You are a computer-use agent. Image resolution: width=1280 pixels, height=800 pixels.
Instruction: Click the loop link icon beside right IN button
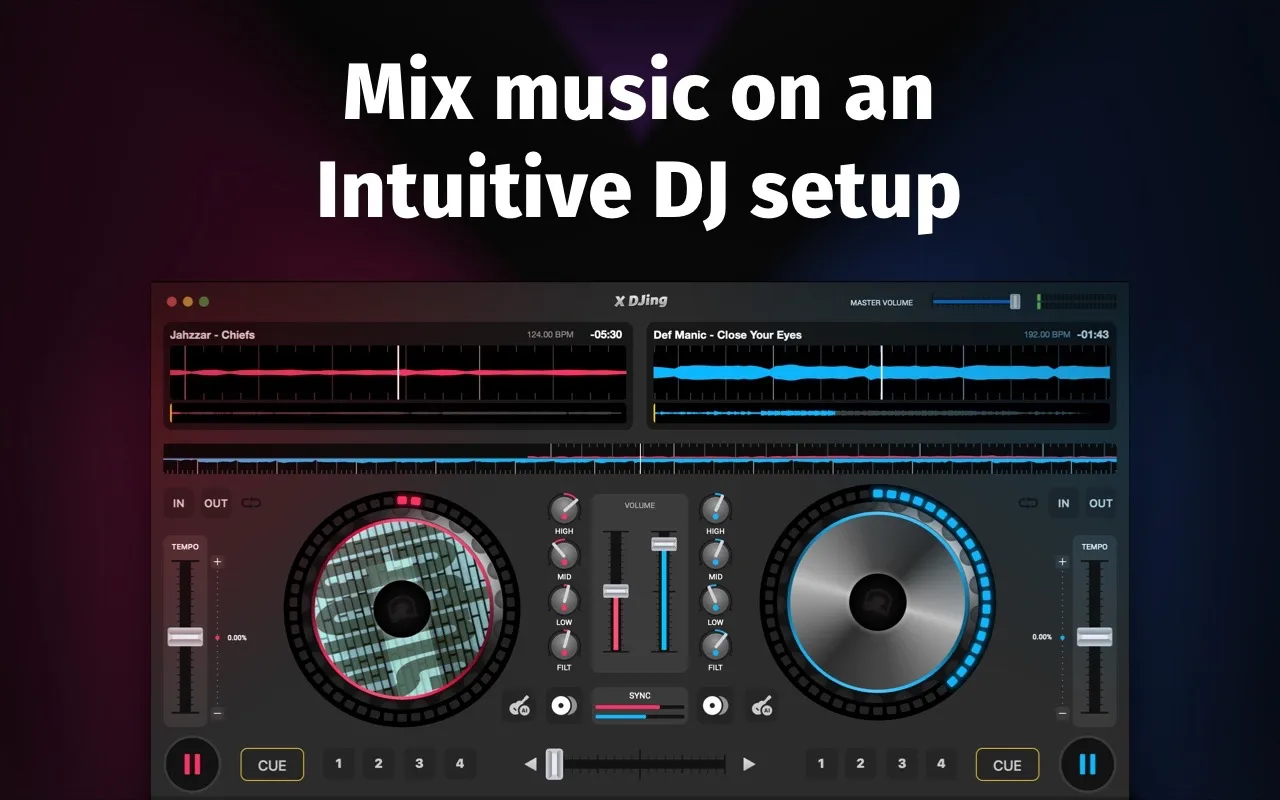click(1028, 503)
